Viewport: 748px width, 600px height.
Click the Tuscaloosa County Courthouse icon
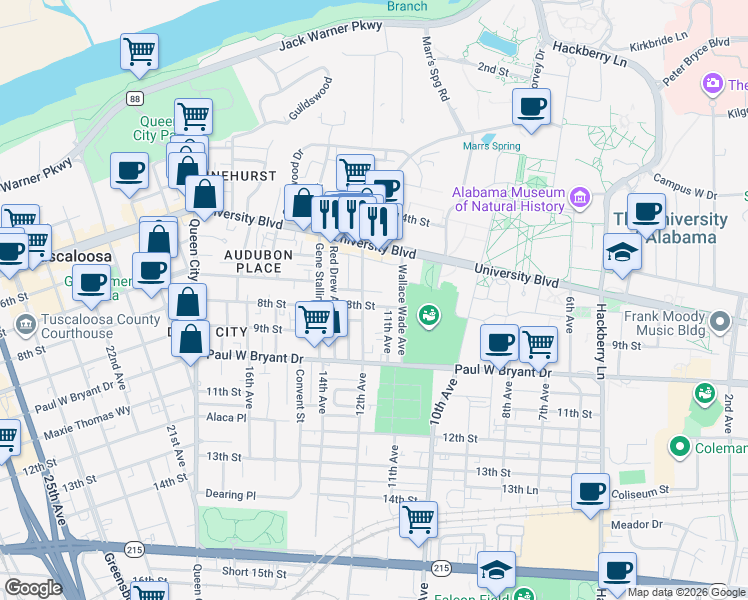tap(25, 325)
